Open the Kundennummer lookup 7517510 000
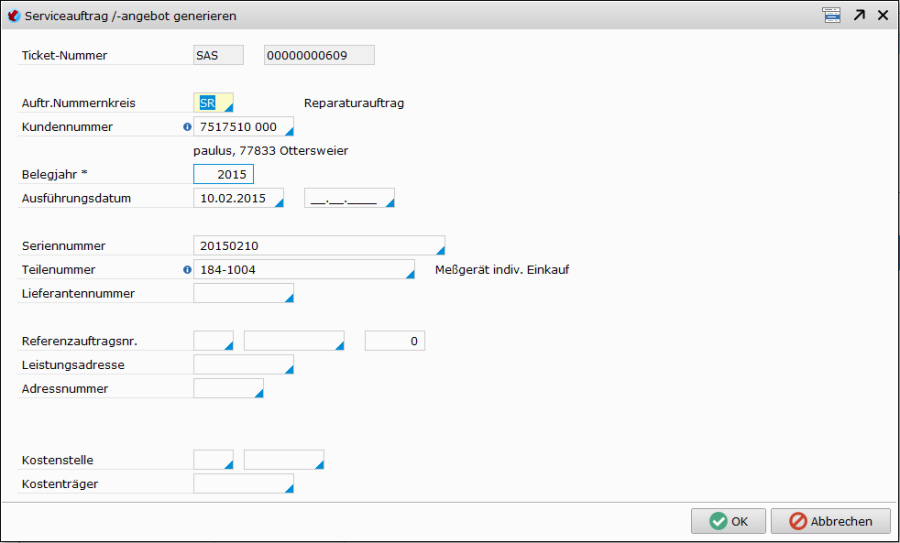Image resolution: width=900 pixels, height=543 pixels. (243, 127)
